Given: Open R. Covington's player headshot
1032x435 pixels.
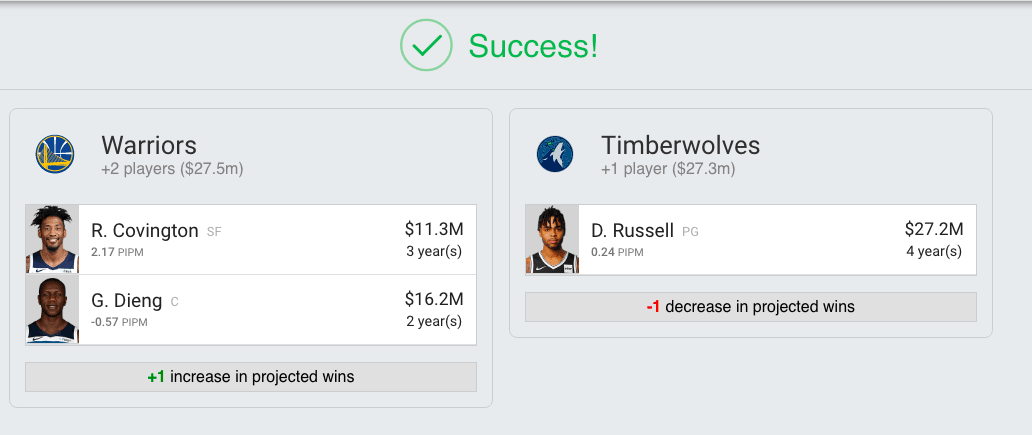Looking at the screenshot, I should point(52,240).
